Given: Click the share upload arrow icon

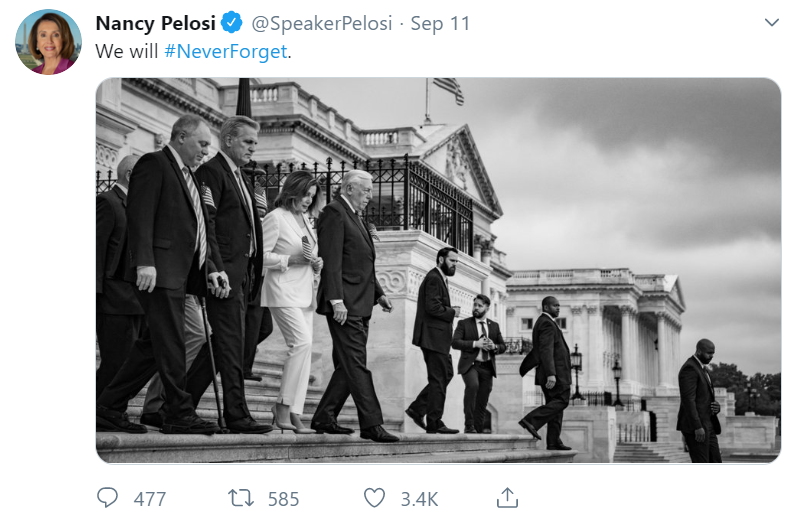Looking at the screenshot, I should click(x=507, y=497).
